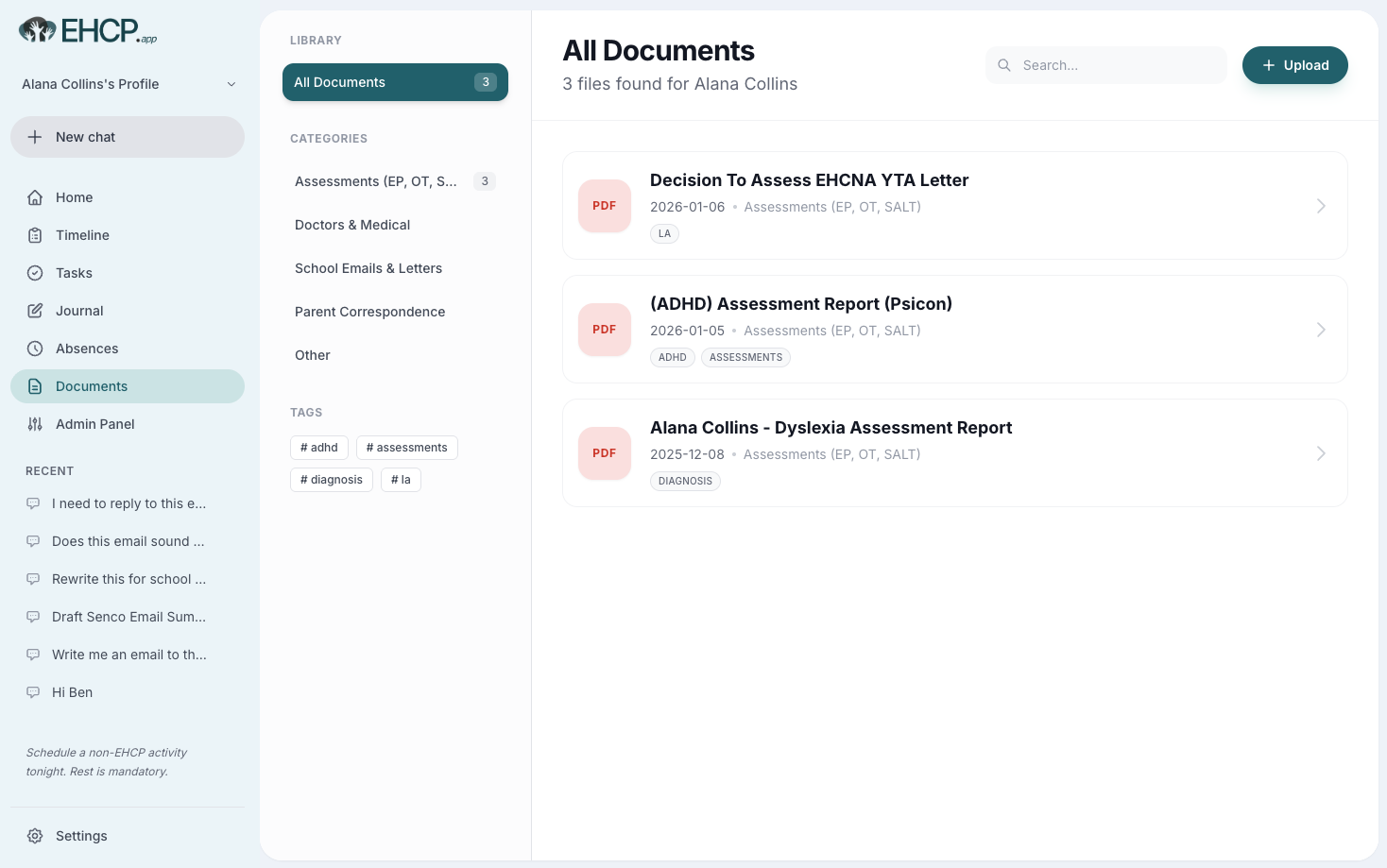Click the Home house icon
Image resolution: width=1387 pixels, height=868 pixels.
[35, 197]
